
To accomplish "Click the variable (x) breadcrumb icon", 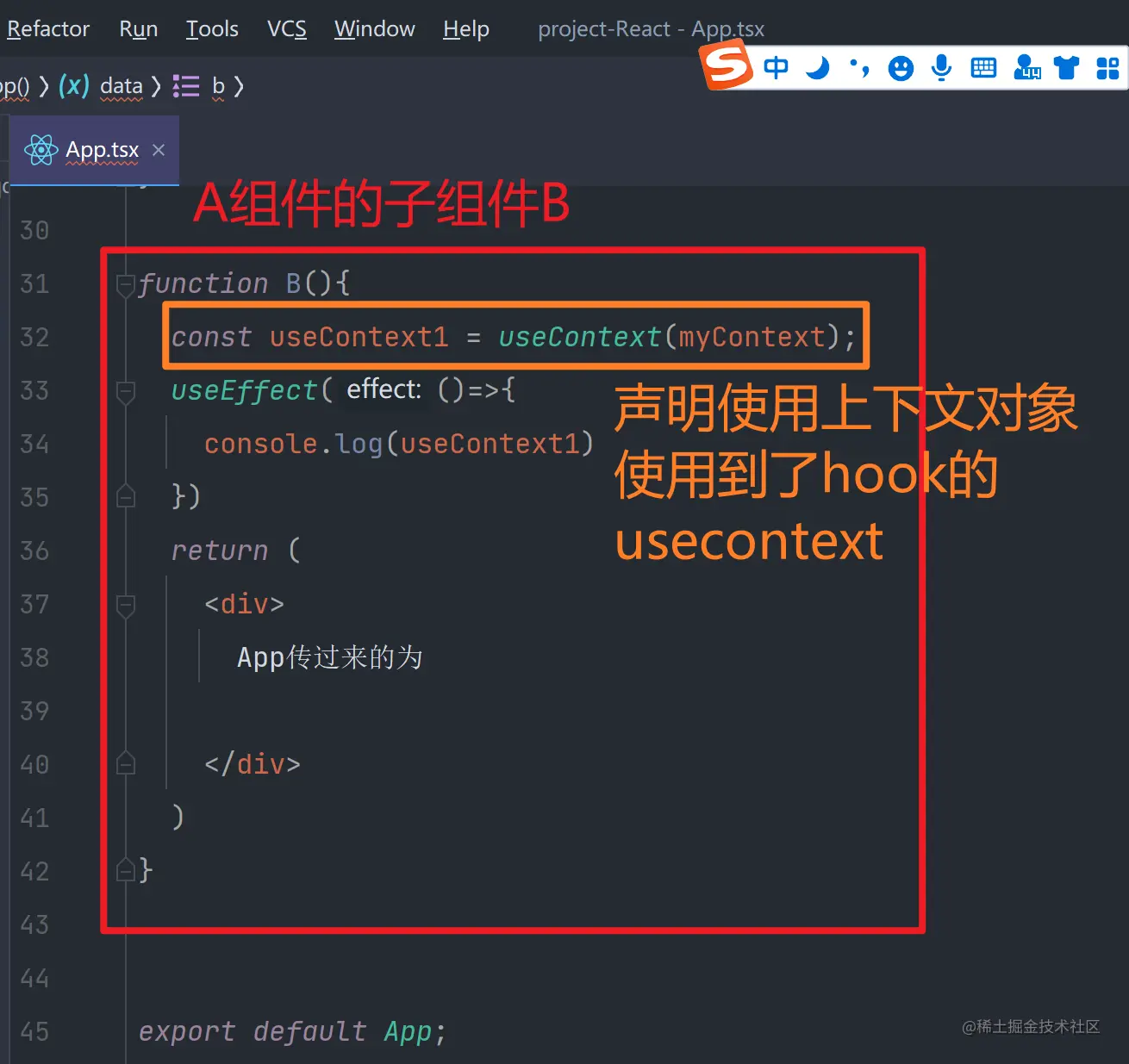I will (74, 85).
